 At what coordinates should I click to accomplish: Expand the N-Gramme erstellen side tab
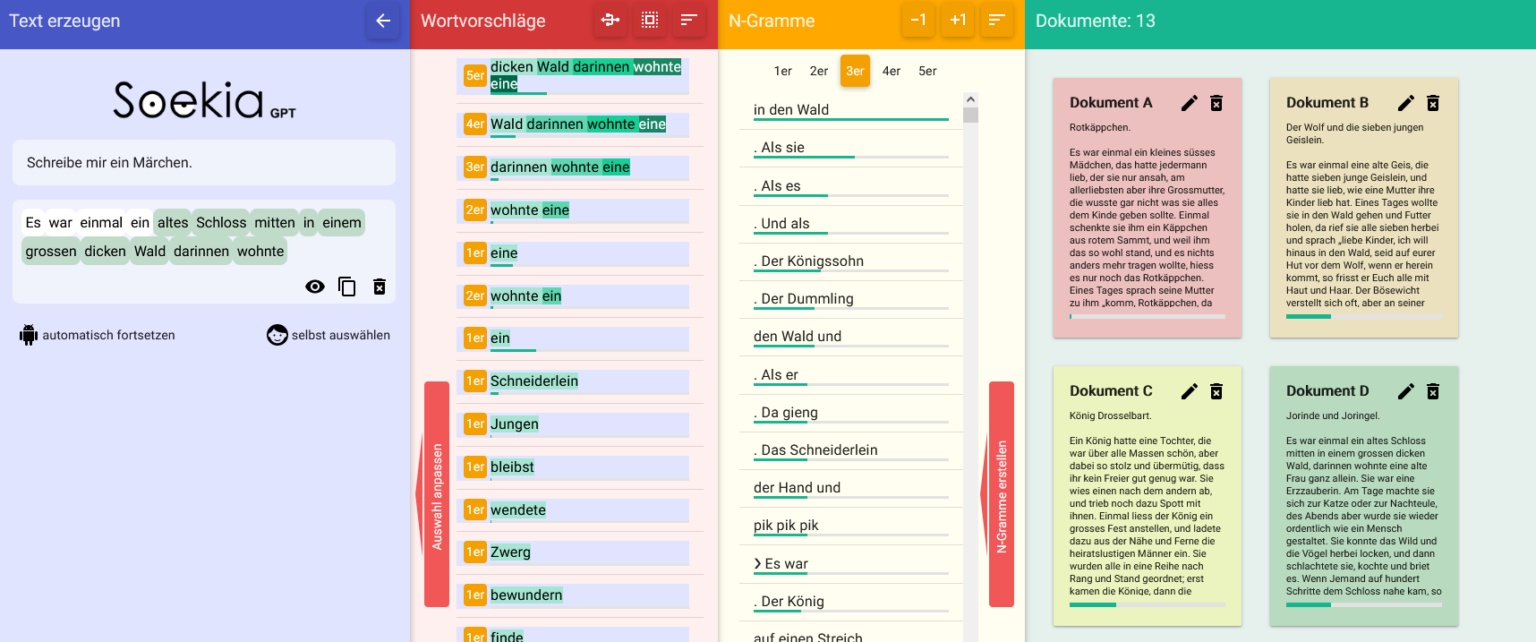coord(1001,494)
